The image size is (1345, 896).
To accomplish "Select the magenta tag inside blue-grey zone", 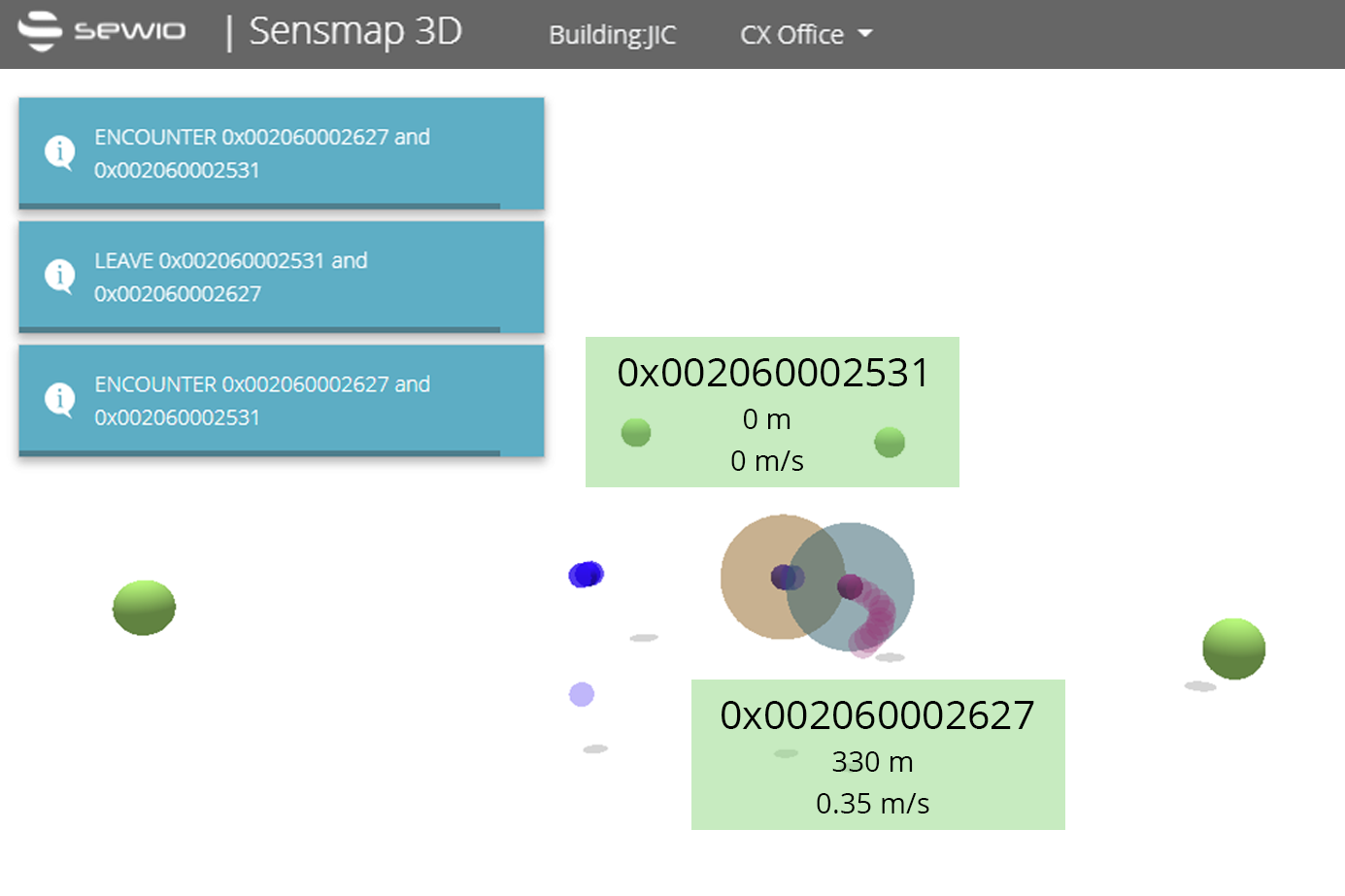I will click(850, 586).
